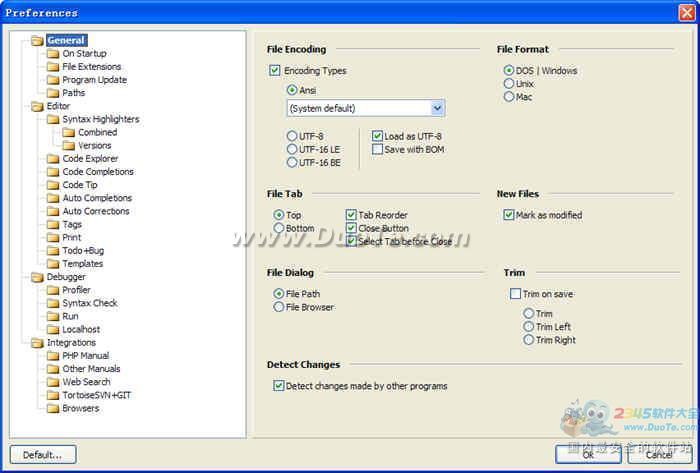
Task: Select the UTF-8 encoding radio button
Action: (x=292, y=136)
